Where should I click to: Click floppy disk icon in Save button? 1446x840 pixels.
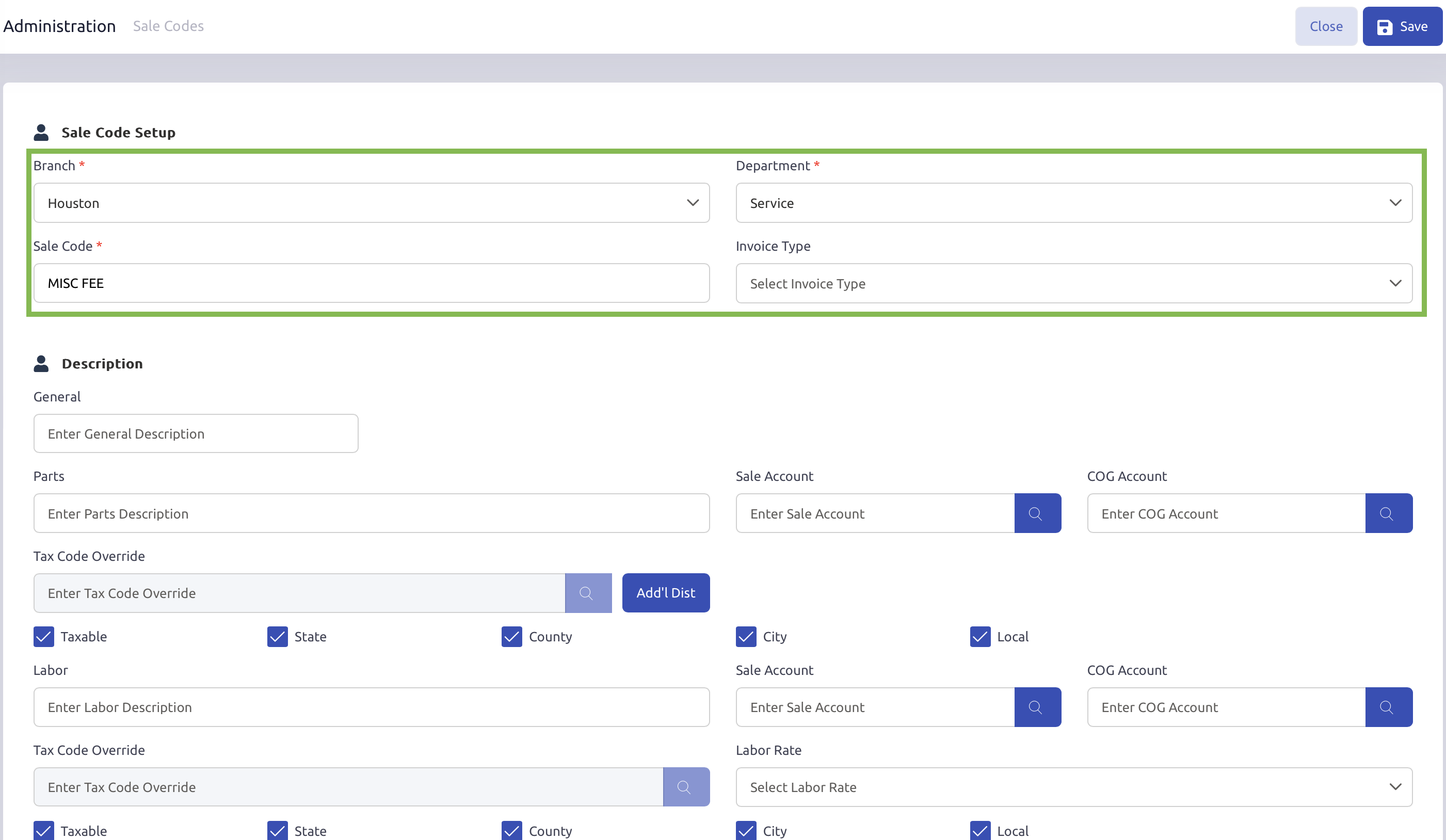tap(1384, 27)
